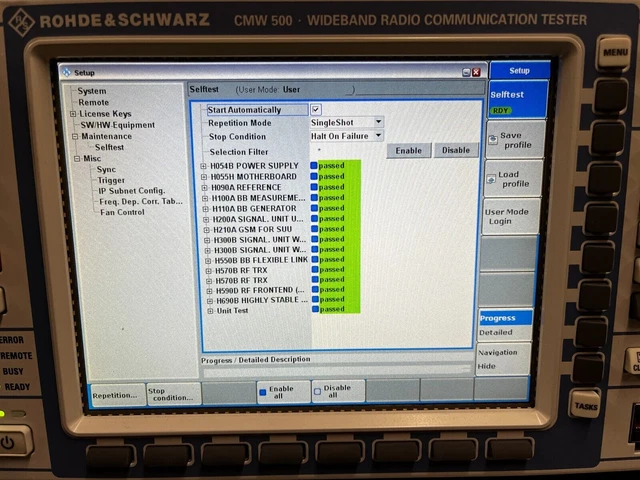Close the Setup dialog window
Image resolution: width=640 pixels, height=480 pixels.
click(476, 72)
